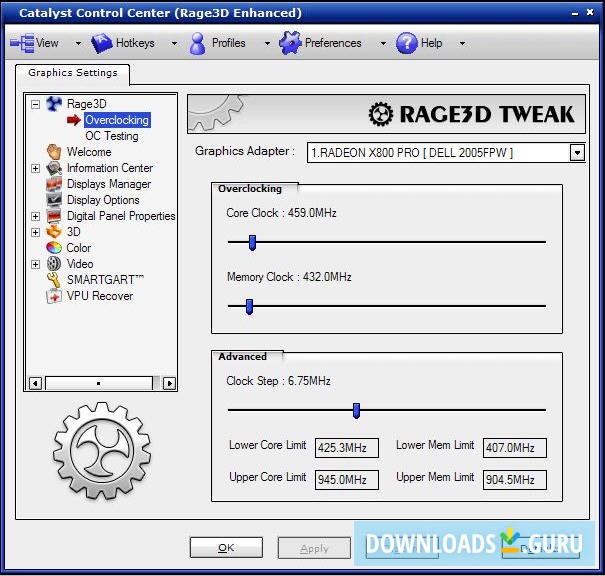Click the Display Options icon
This screenshot has height=576, width=605.
point(54,199)
